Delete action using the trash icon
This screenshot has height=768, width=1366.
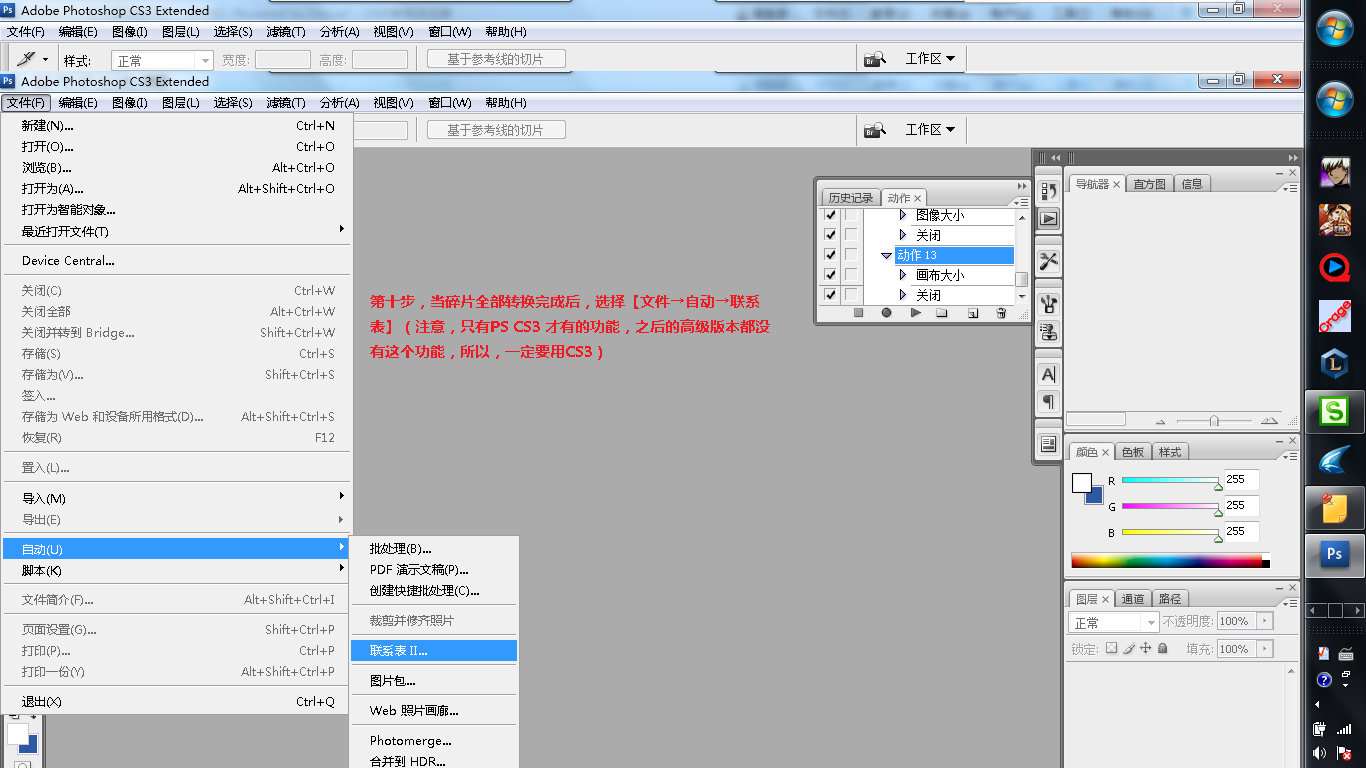(x=1001, y=313)
